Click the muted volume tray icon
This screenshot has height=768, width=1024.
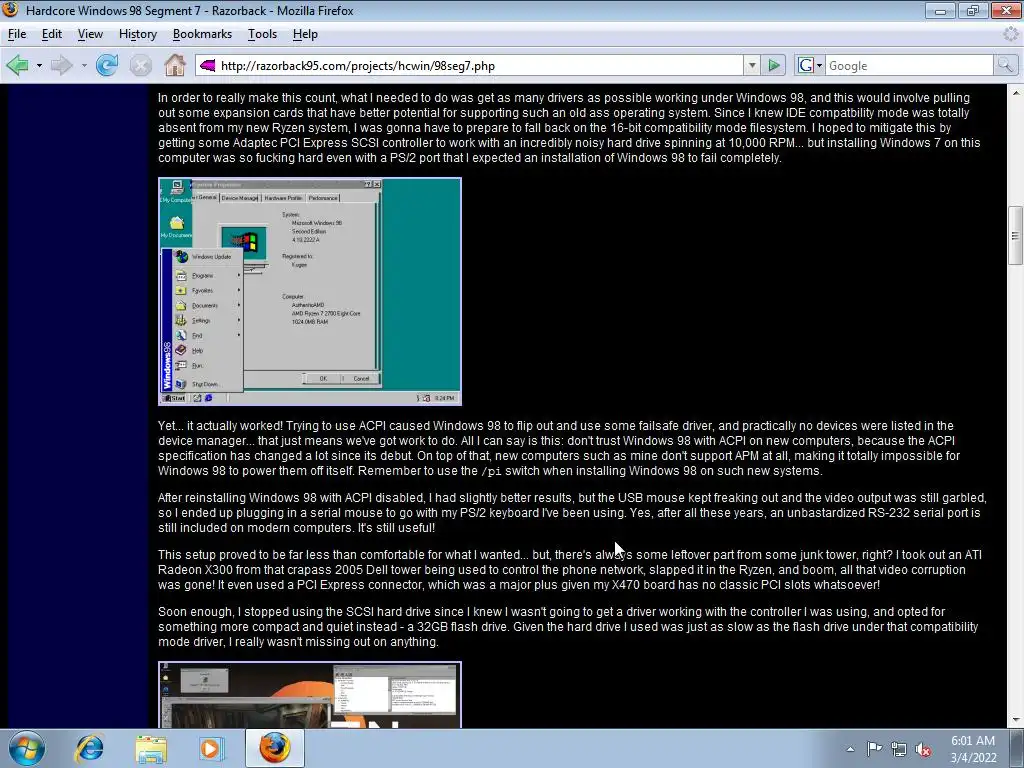[x=923, y=750]
